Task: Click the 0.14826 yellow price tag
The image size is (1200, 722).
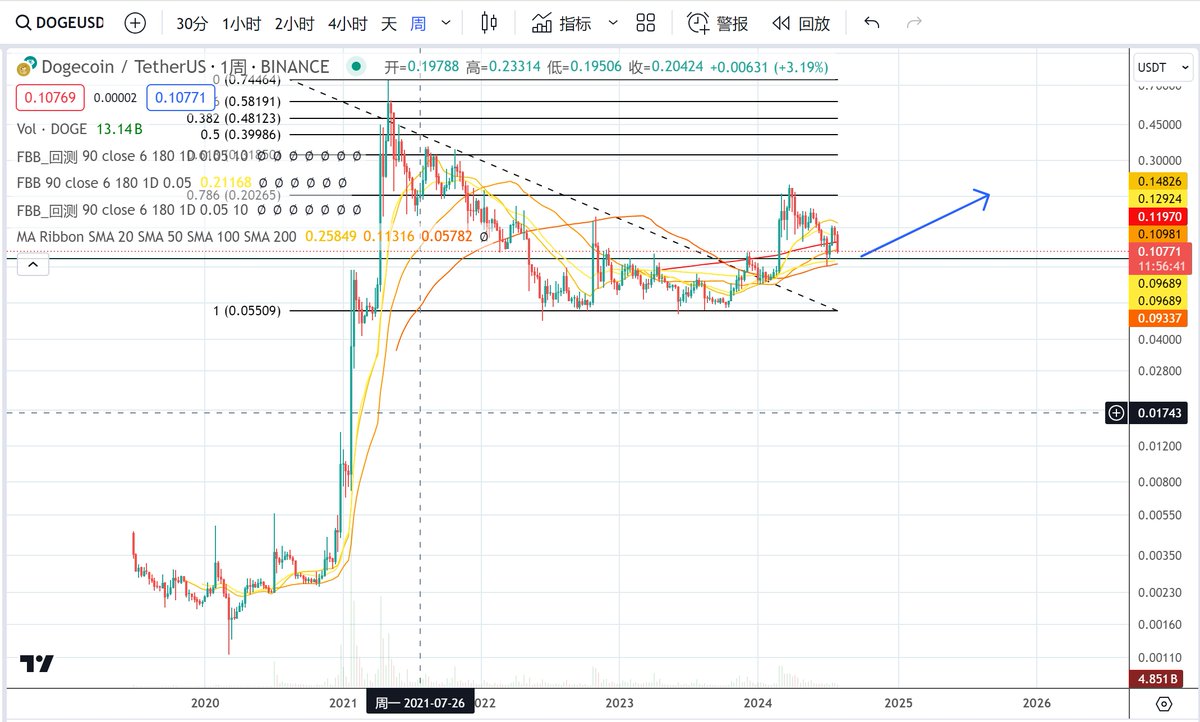Action: 1158,181
